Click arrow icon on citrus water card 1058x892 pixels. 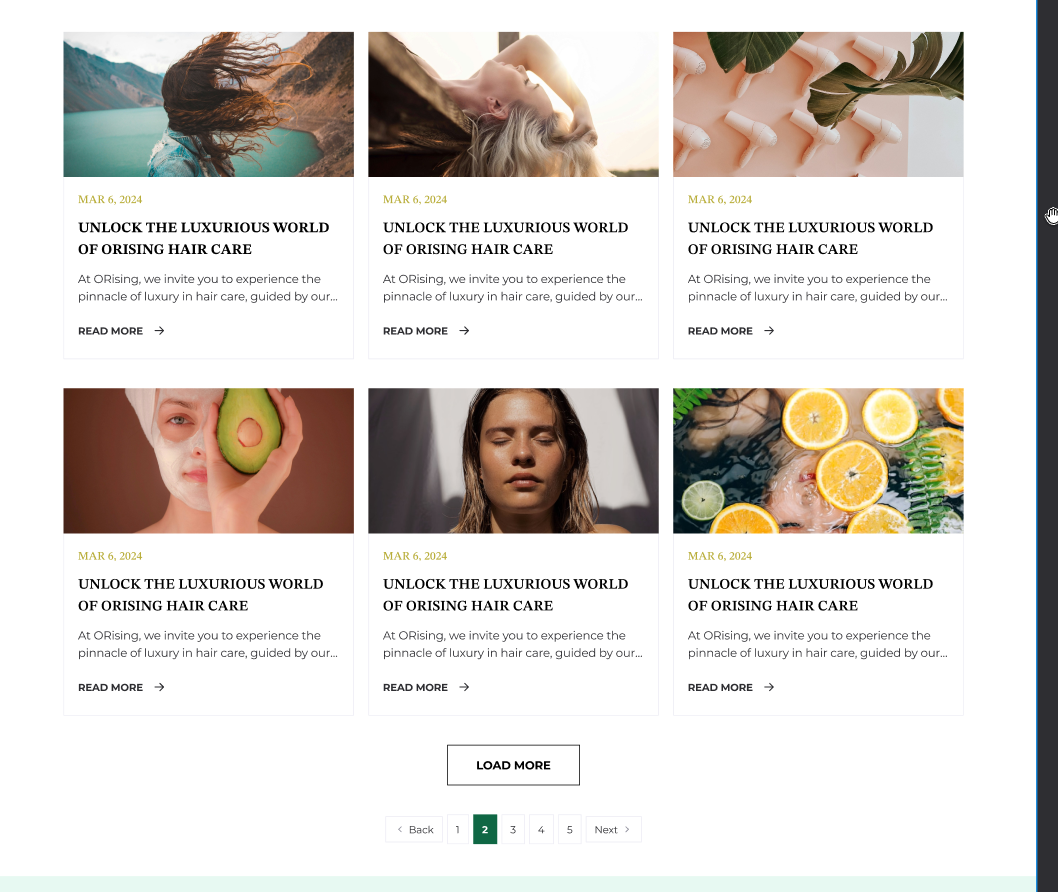coord(769,687)
